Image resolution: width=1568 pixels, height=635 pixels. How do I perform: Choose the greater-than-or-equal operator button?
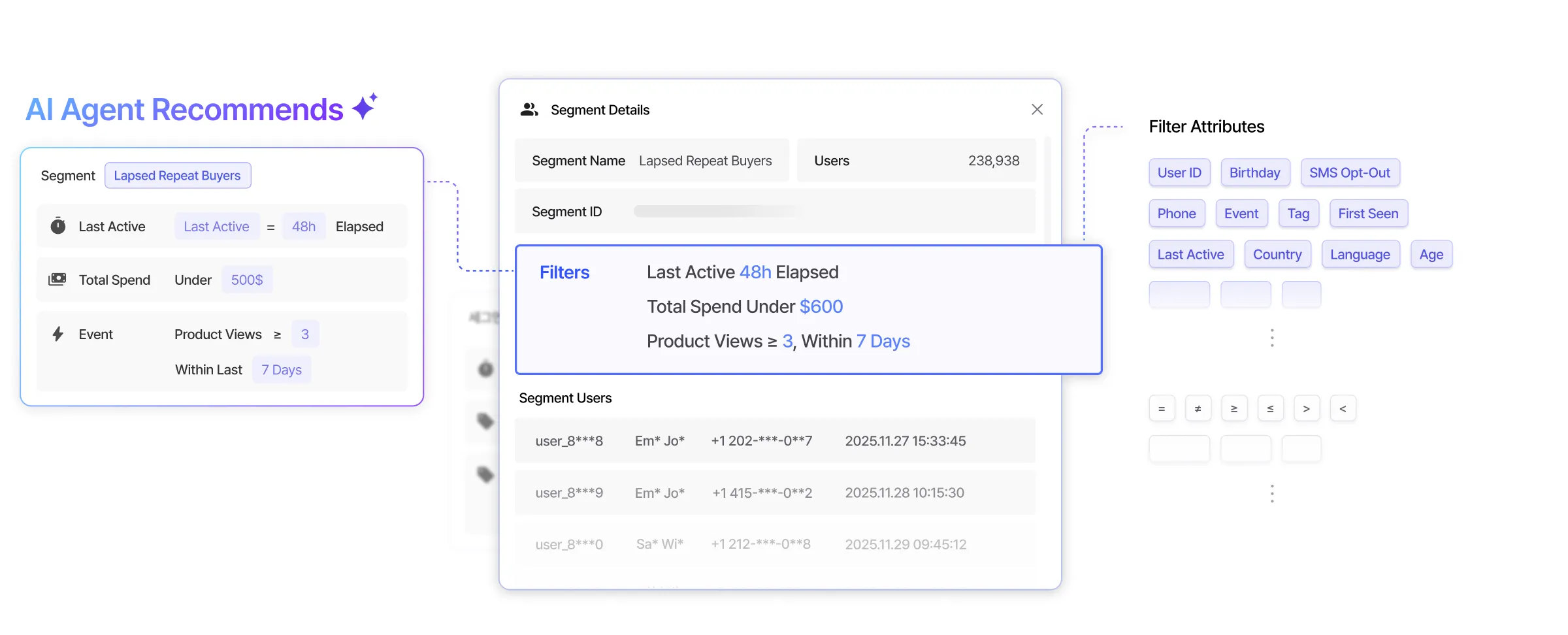[1234, 409]
